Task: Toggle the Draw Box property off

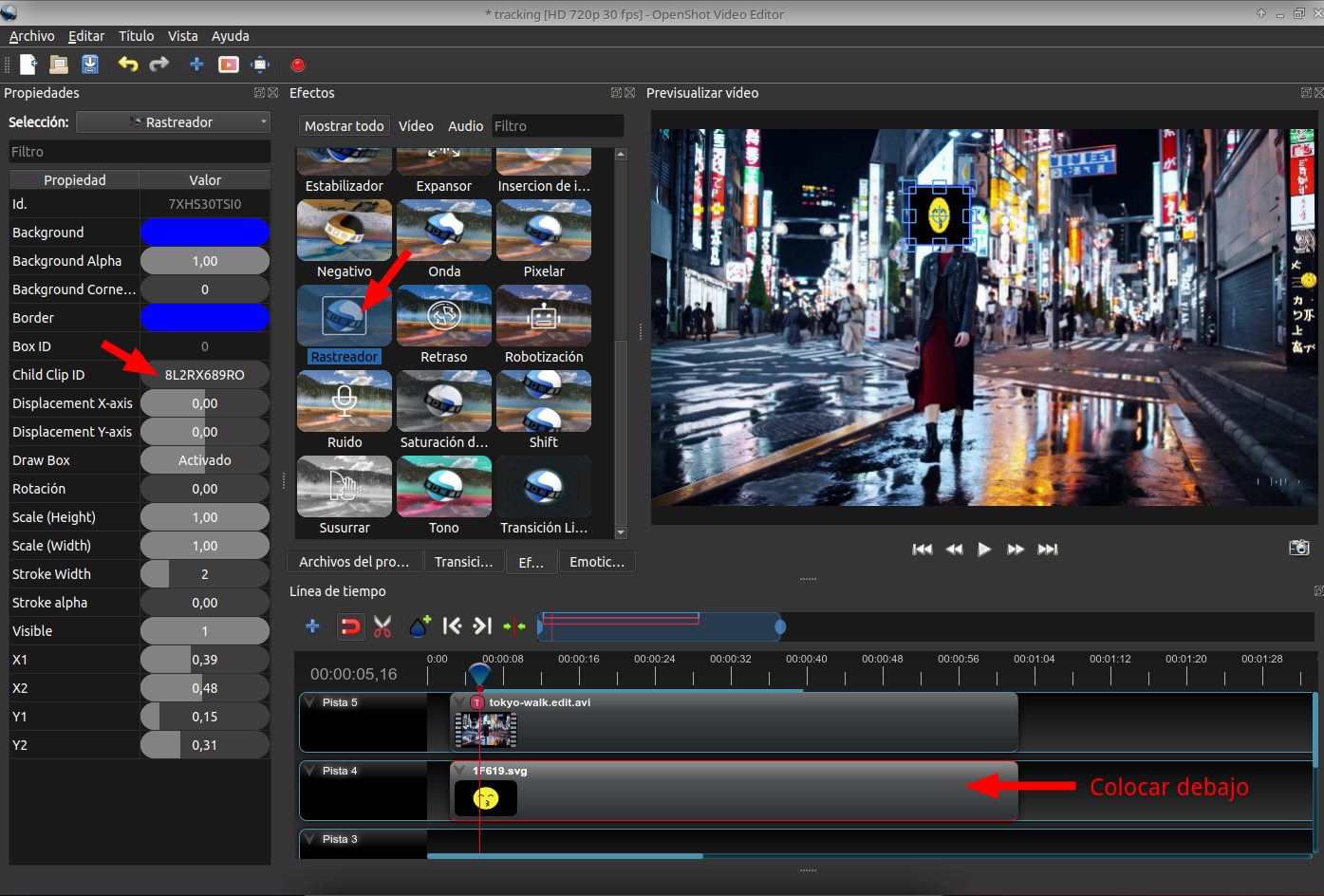Action: (204, 459)
